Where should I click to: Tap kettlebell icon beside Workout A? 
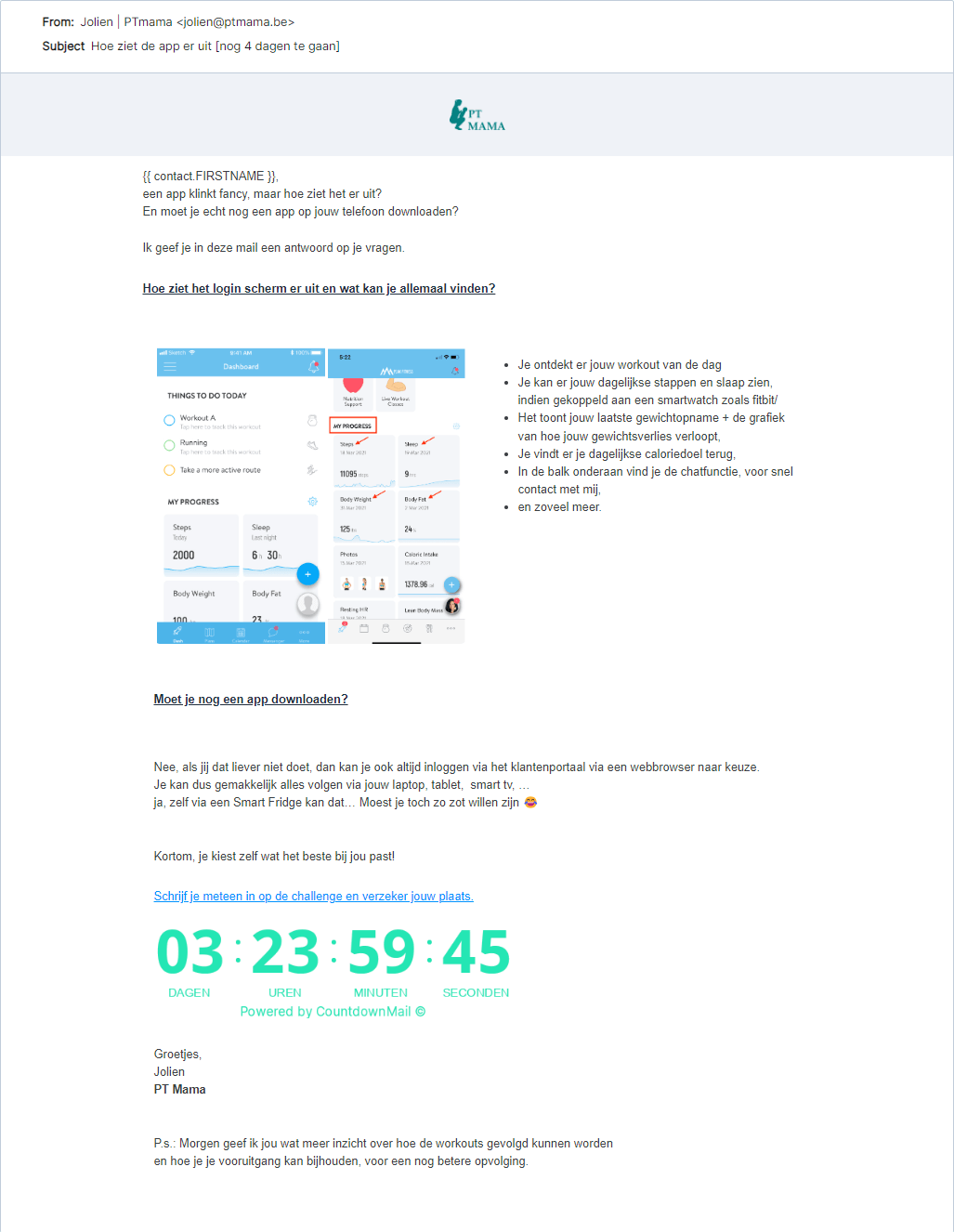[312, 420]
